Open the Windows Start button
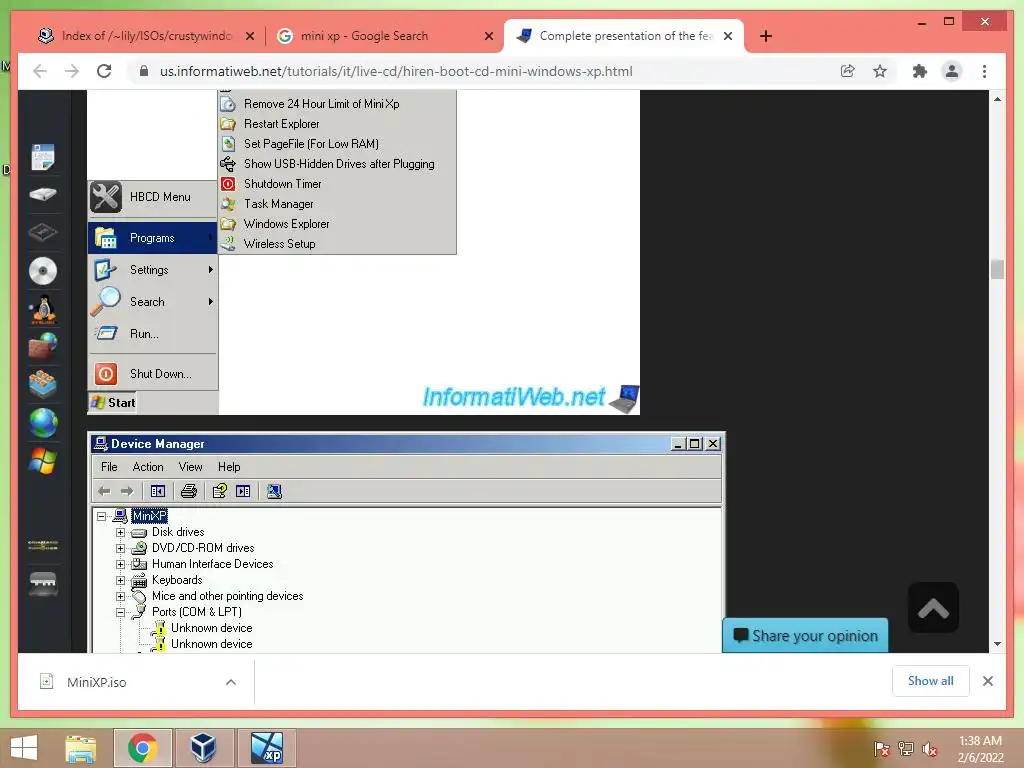 tap(24, 748)
